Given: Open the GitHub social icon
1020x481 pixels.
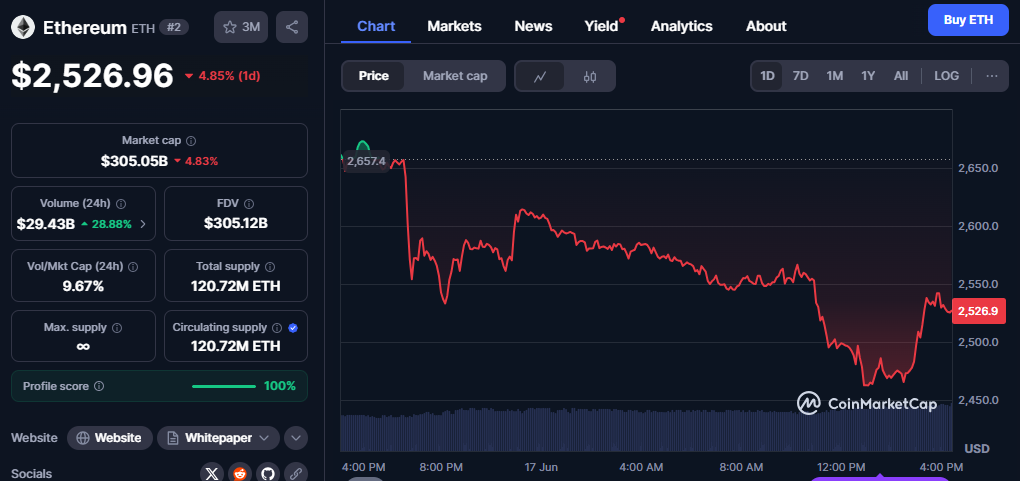Looking at the screenshot, I should tap(267, 473).
